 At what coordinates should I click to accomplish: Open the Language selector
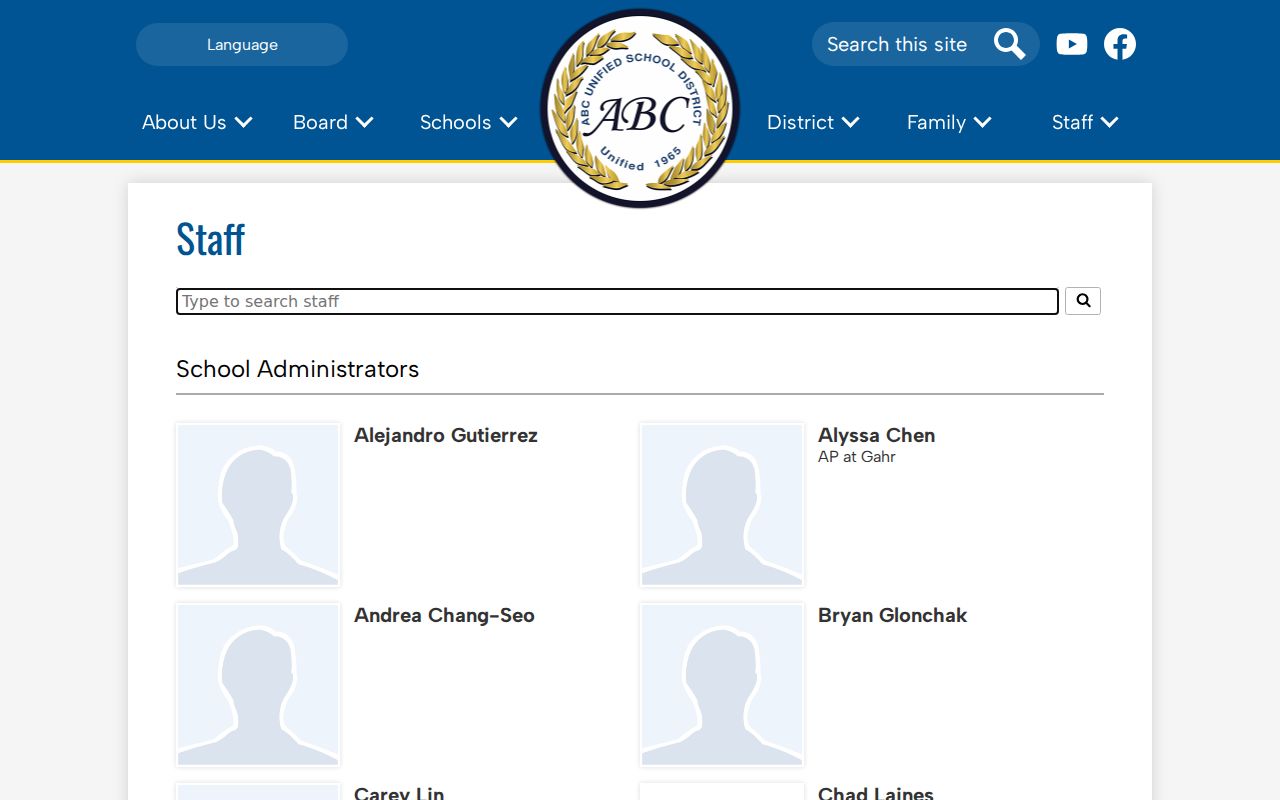(x=242, y=44)
